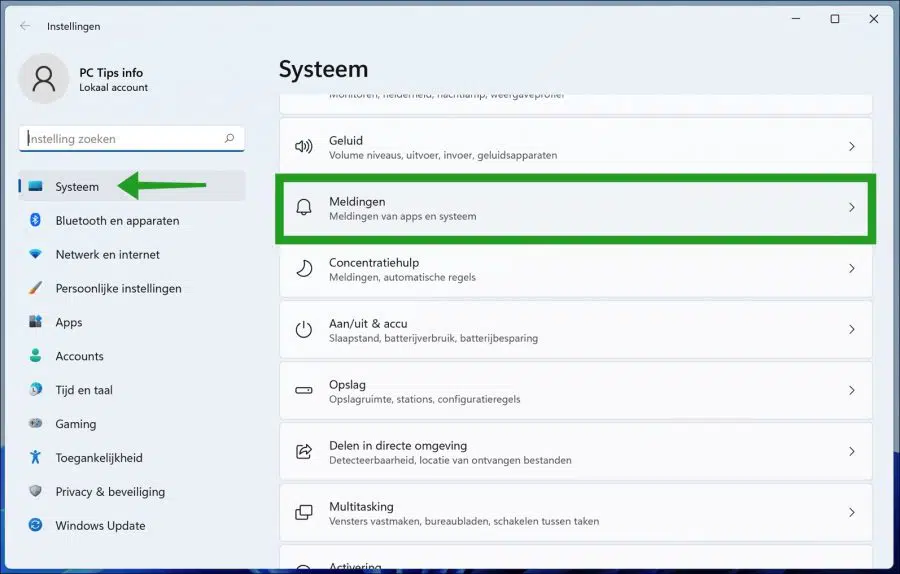This screenshot has height=574, width=900.
Task: Select Tijd en taal category
Action: coord(132,389)
